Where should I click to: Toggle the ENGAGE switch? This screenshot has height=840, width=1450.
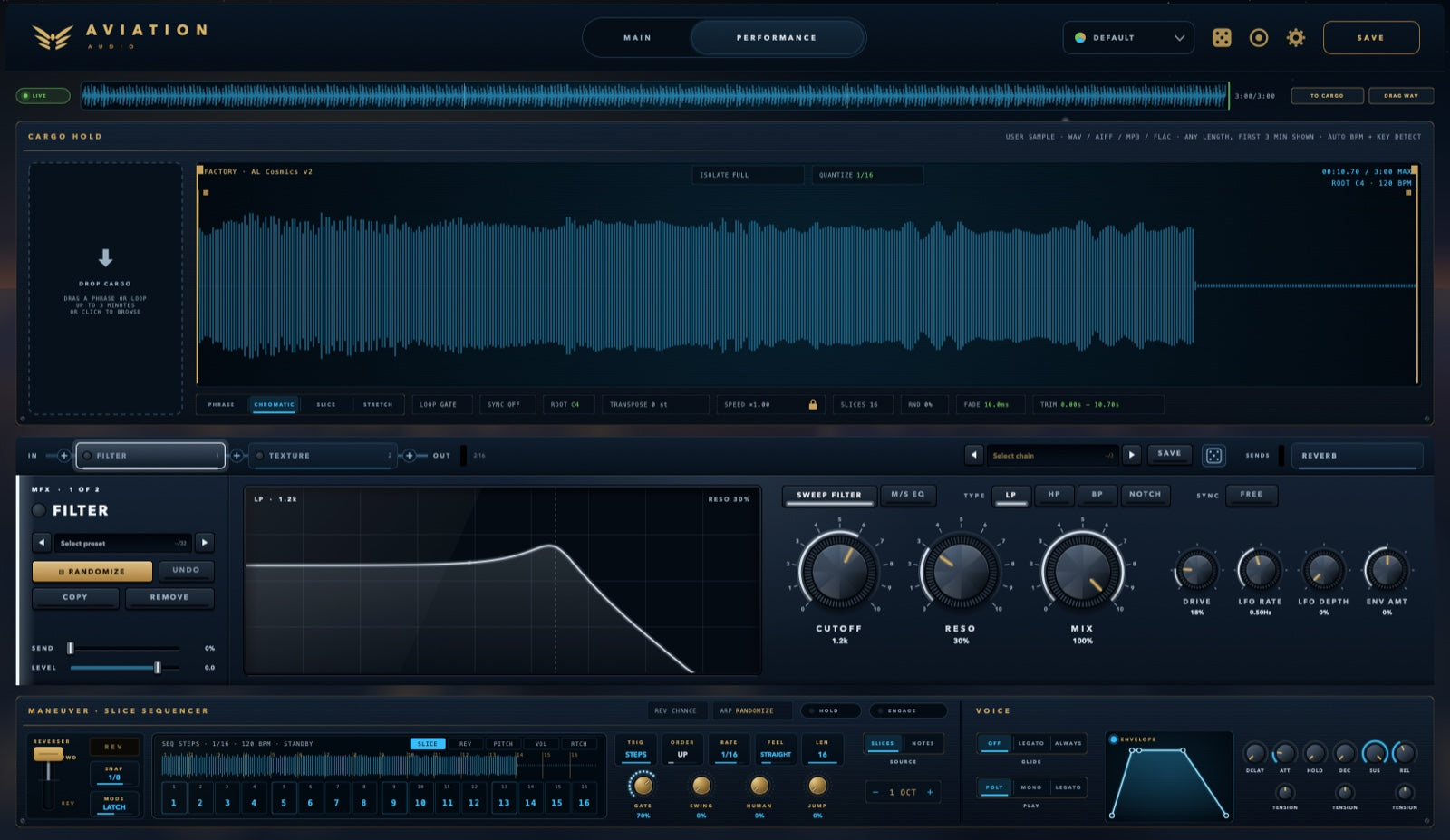point(907,710)
